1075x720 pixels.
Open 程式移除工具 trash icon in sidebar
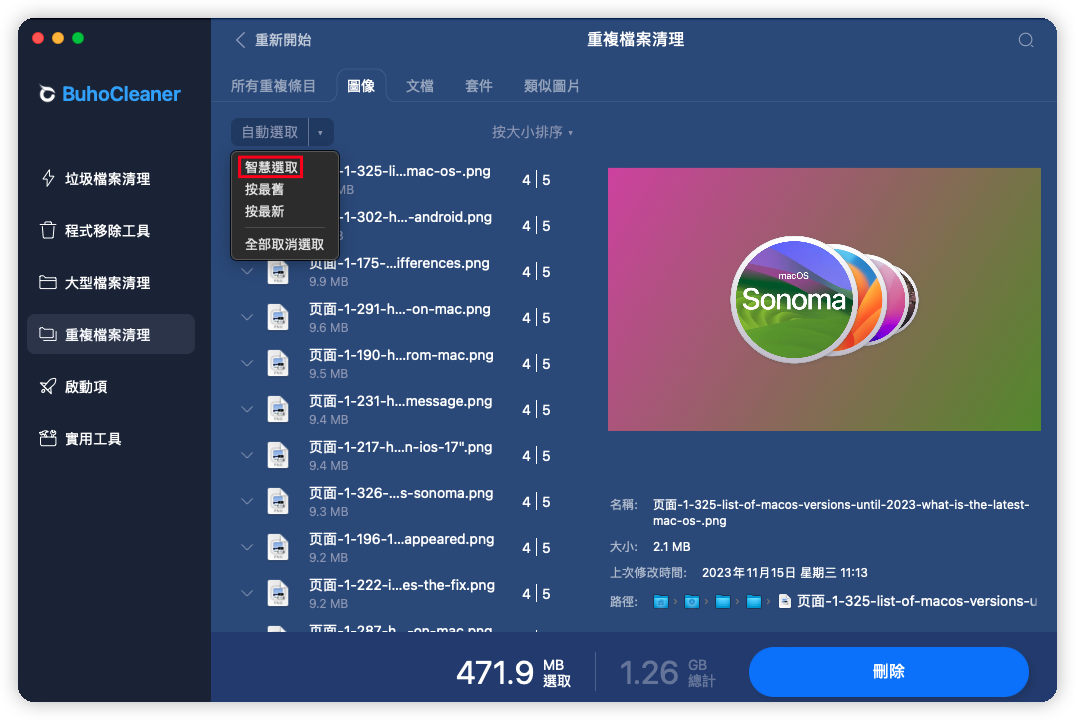tap(48, 230)
